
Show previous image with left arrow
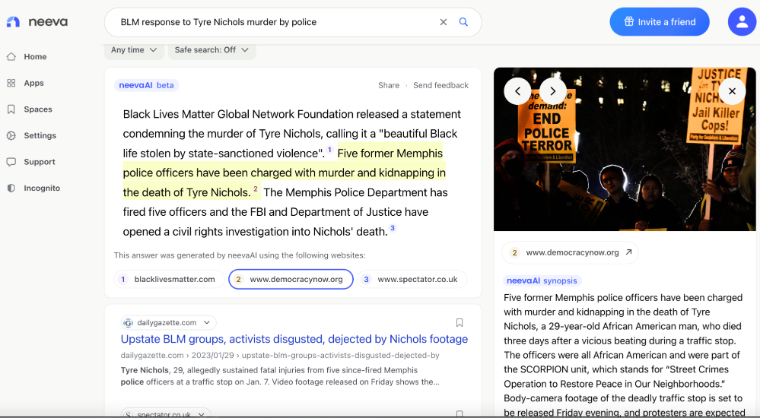coord(517,91)
